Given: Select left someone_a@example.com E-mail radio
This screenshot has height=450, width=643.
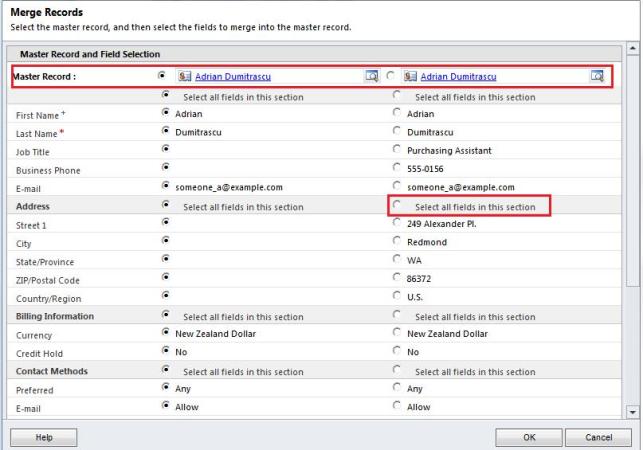Looking at the screenshot, I should pyautogui.click(x=165, y=185).
